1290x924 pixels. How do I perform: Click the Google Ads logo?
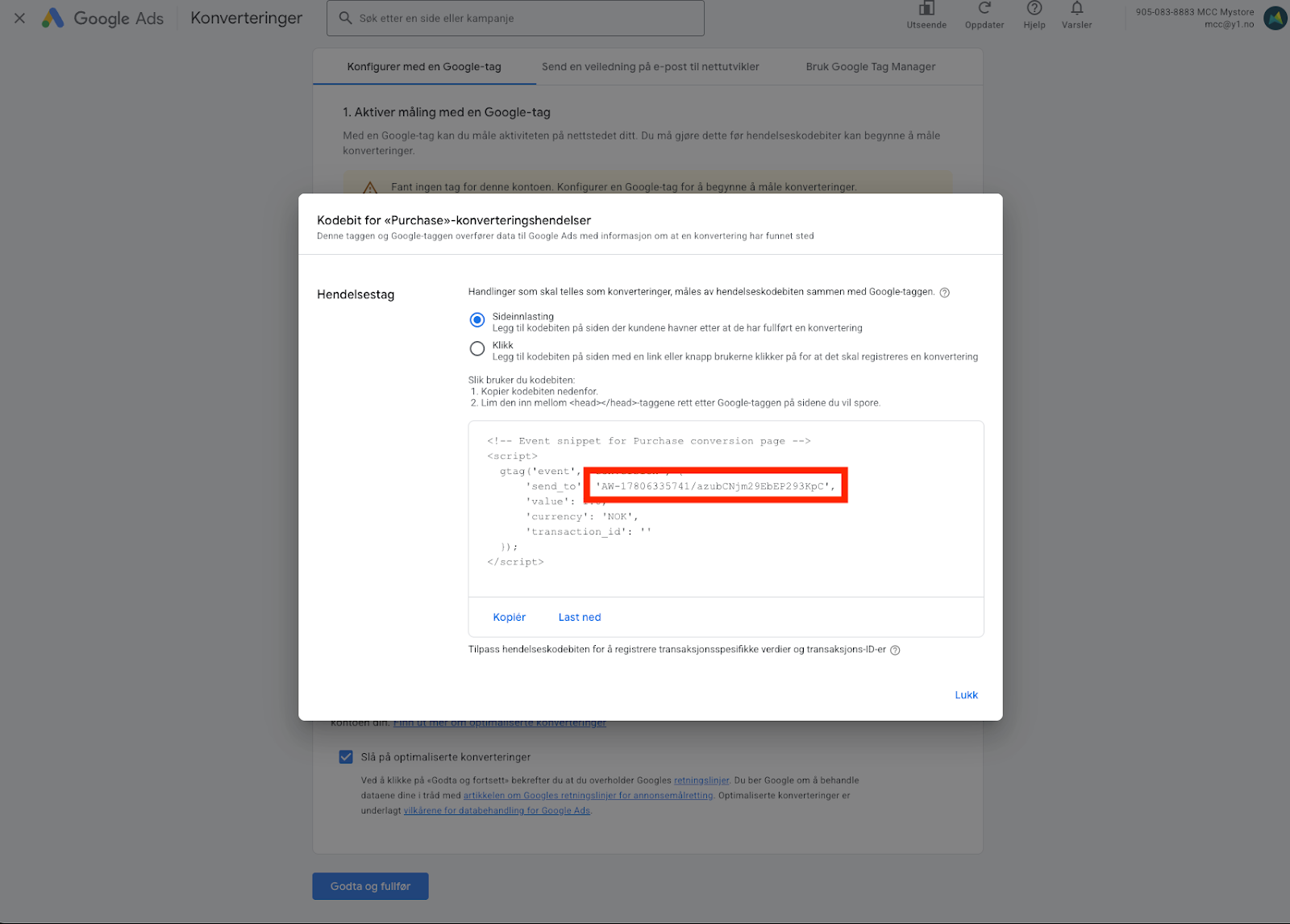pos(102,18)
